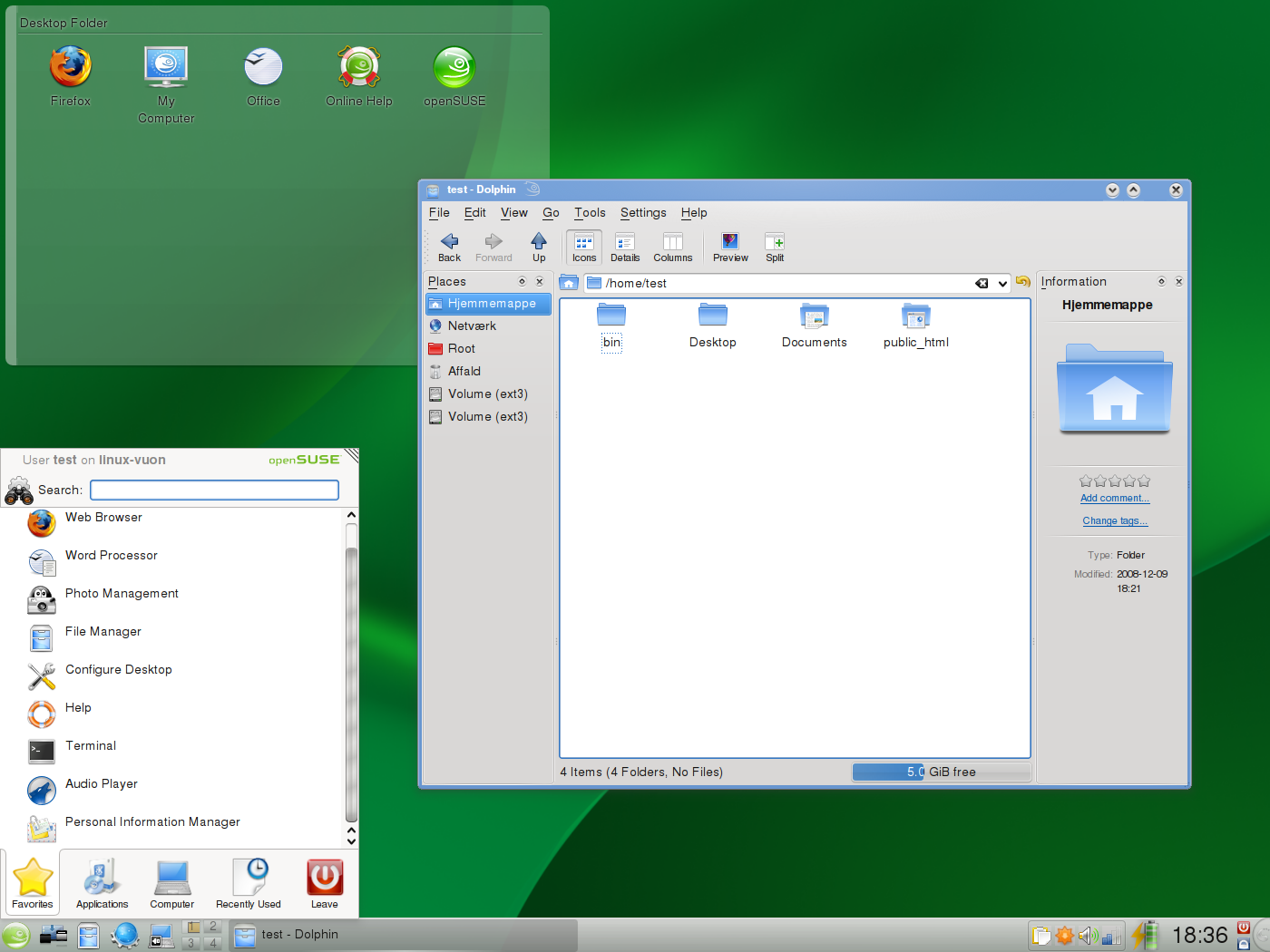Select Icons view mode

click(x=584, y=246)
